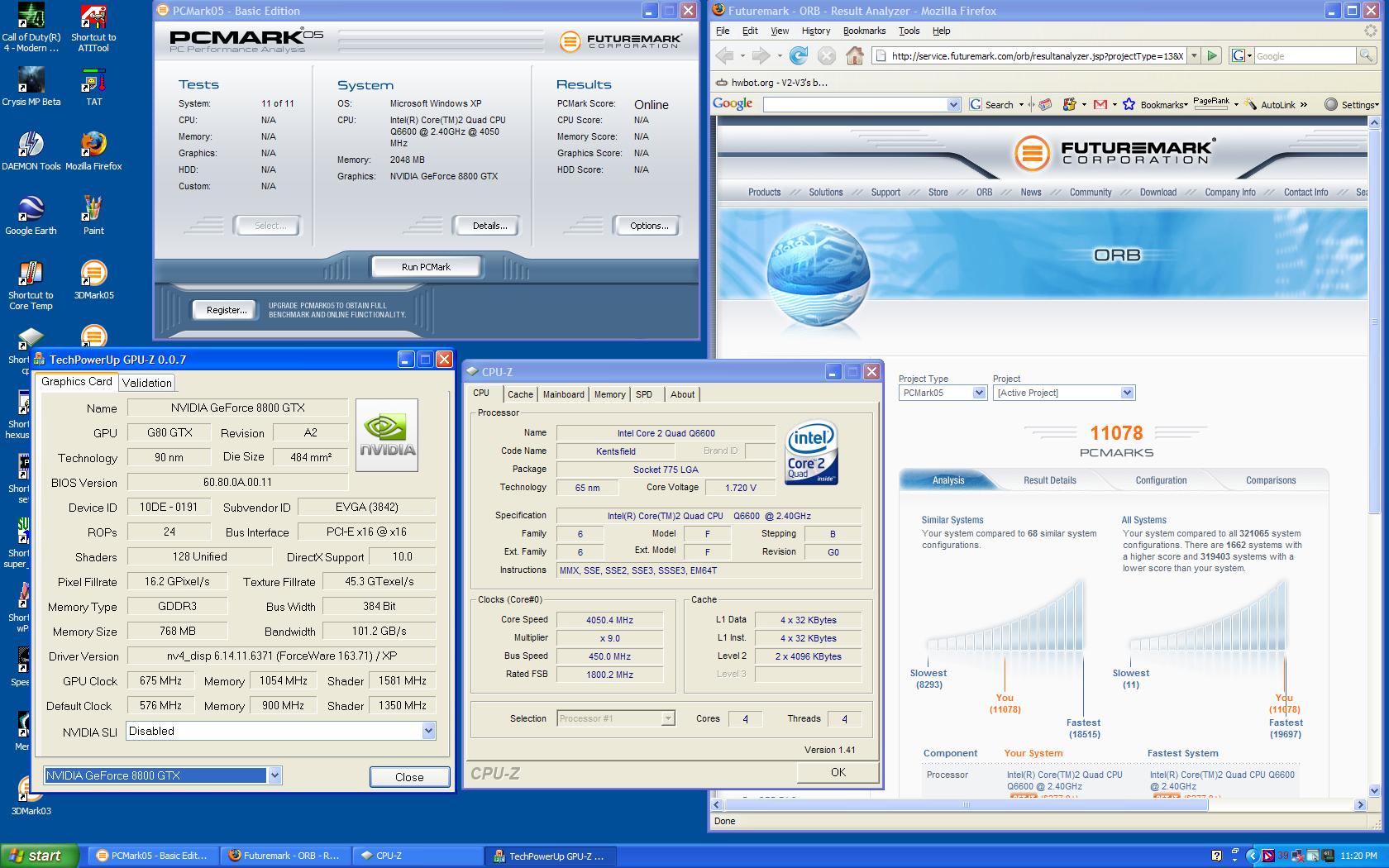Open 3DMark03 desktop icon
1389x868 pixels.
click(31, 797)
